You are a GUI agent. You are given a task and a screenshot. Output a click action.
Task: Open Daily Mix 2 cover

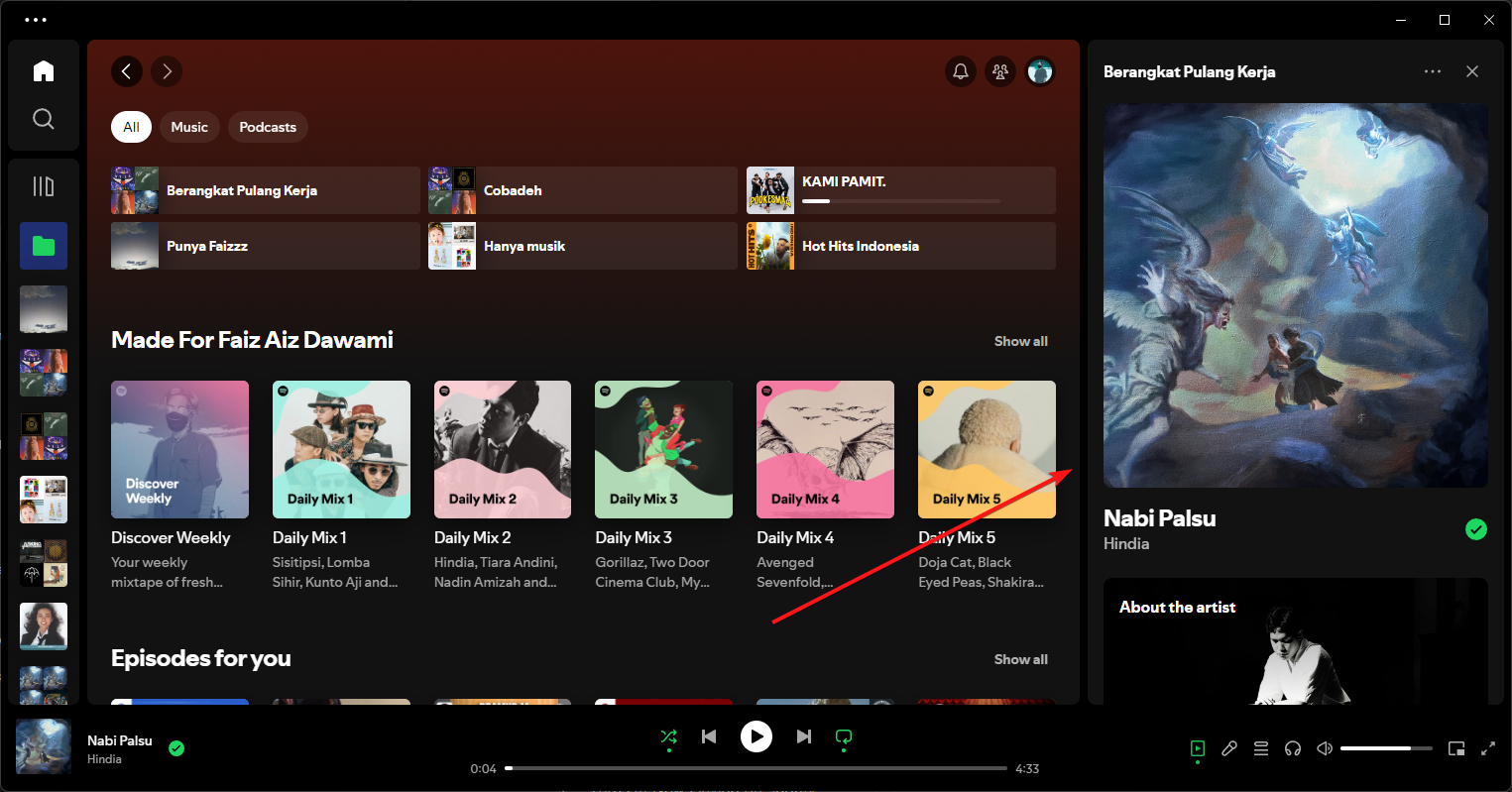click(503, 449)
